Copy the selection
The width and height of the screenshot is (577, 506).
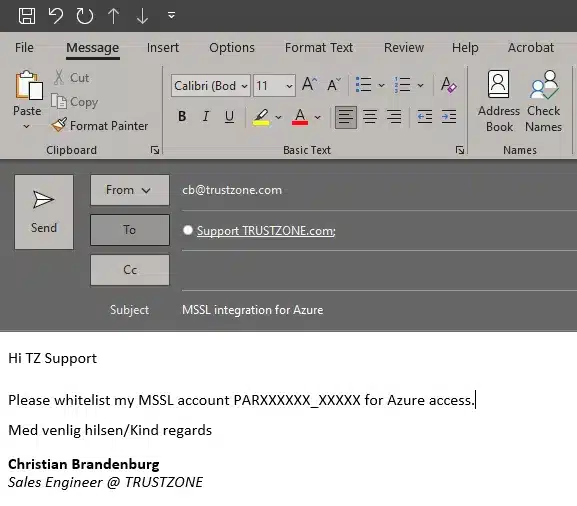74,102
